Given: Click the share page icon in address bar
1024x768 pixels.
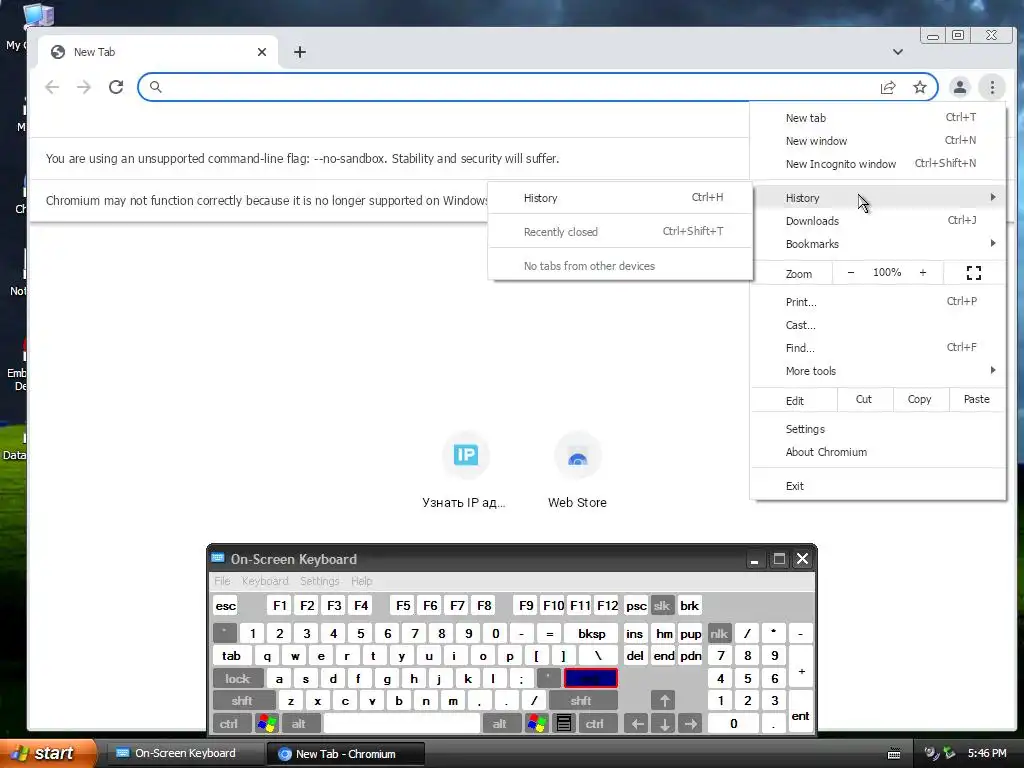Looking at the screenshot, I should (888, 88).
